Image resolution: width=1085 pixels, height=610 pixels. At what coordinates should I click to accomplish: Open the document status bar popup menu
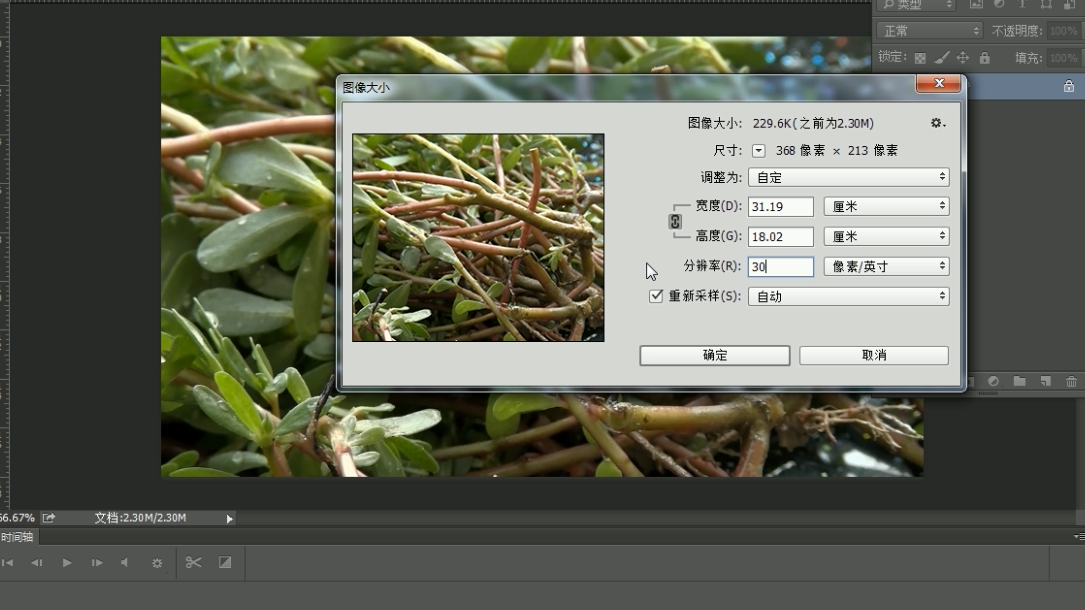point(228,518)
